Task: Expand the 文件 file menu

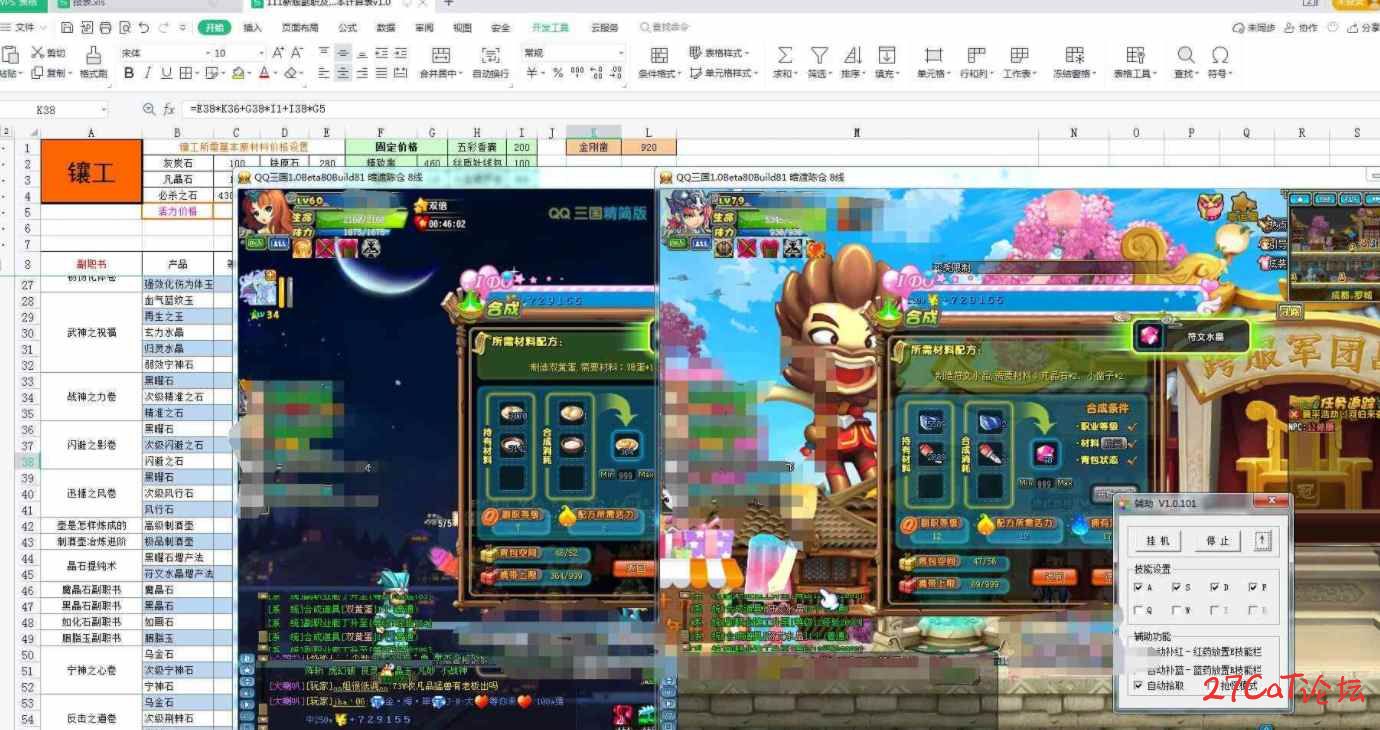Action: [x=26, y=28]
